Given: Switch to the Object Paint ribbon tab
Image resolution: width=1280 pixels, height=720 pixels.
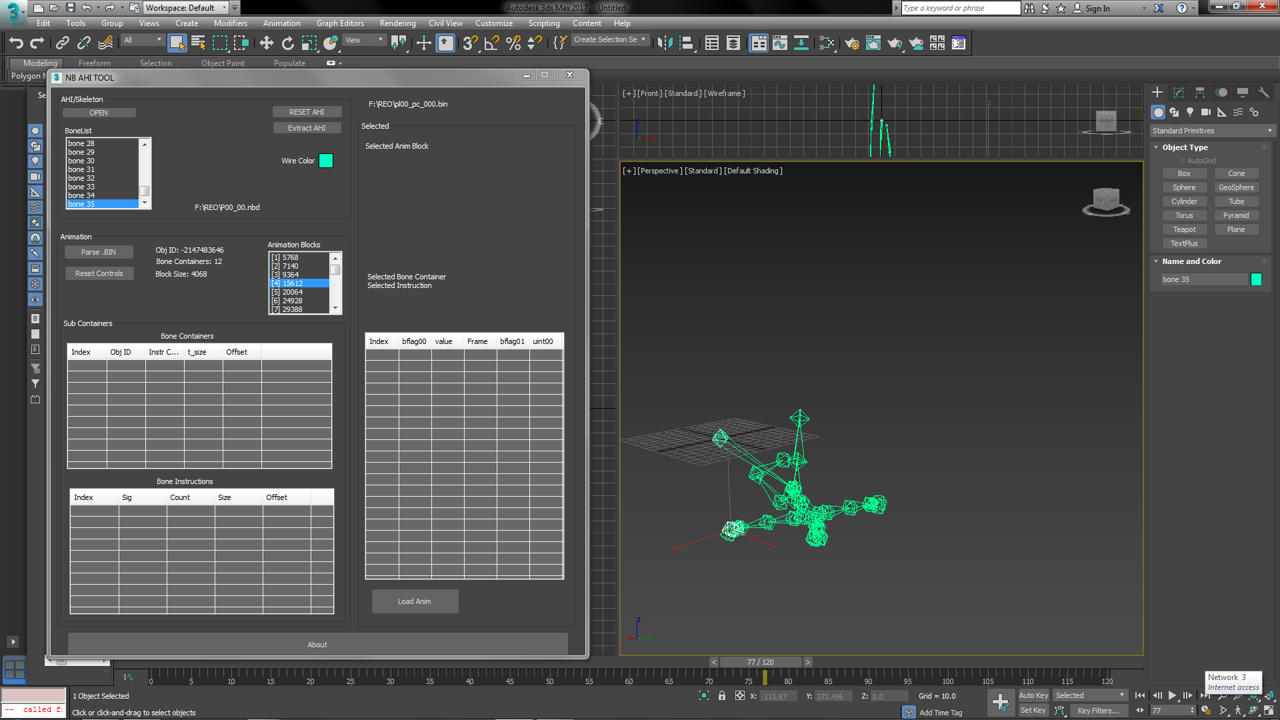Looking at the screenshot, I should pyautogui.click(x=222, y=63).
